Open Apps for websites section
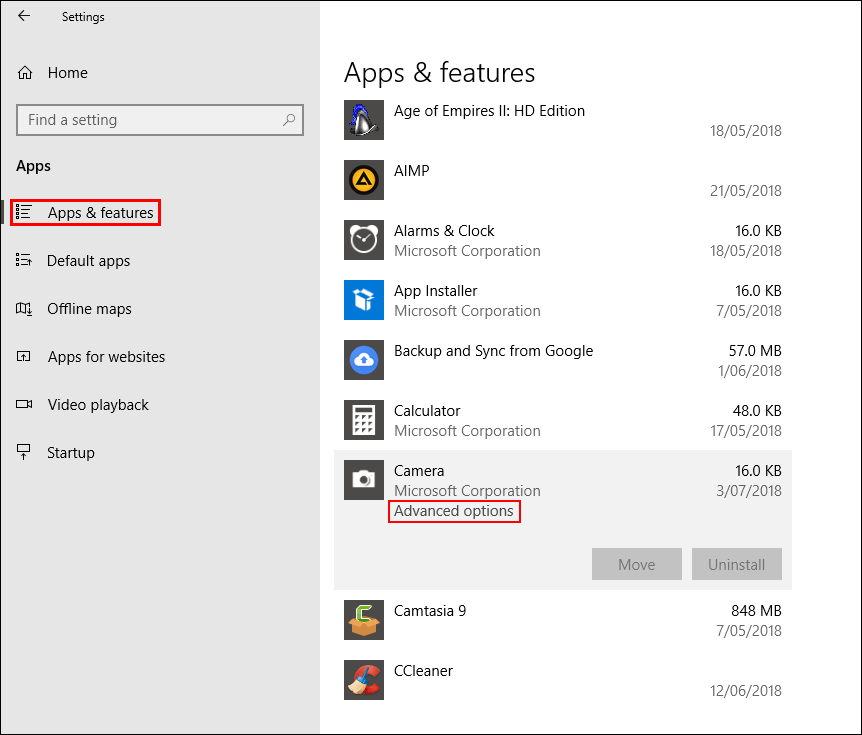 [106, 357]
